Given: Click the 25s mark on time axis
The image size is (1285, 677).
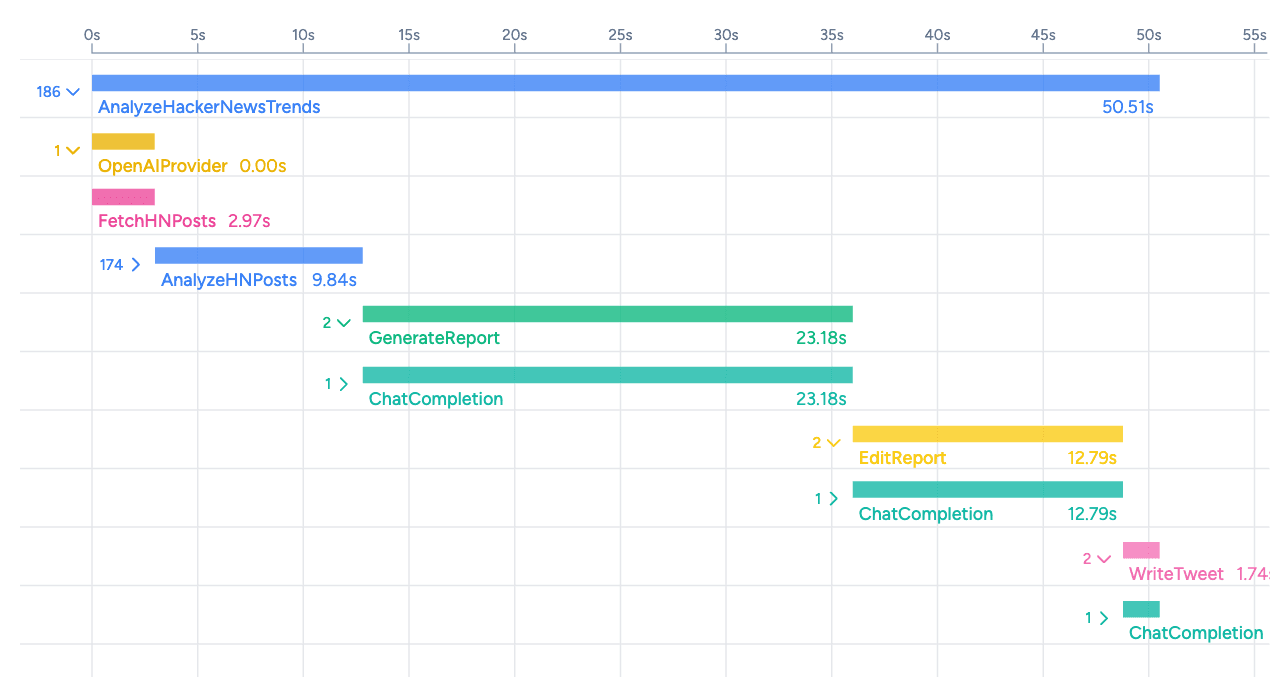Looking at the screenshot, I should point(620,35).
